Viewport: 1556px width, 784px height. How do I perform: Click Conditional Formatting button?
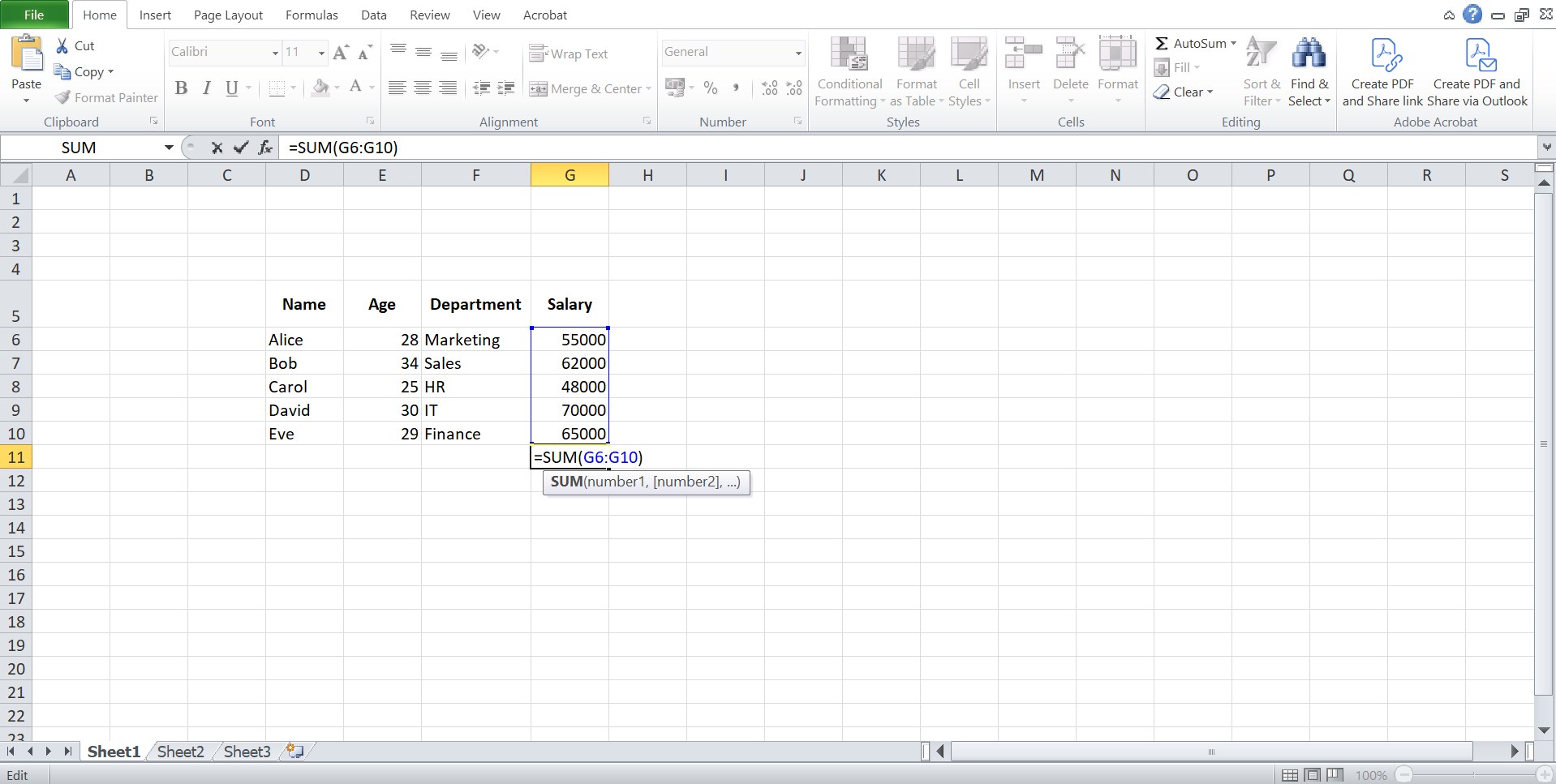849,72
